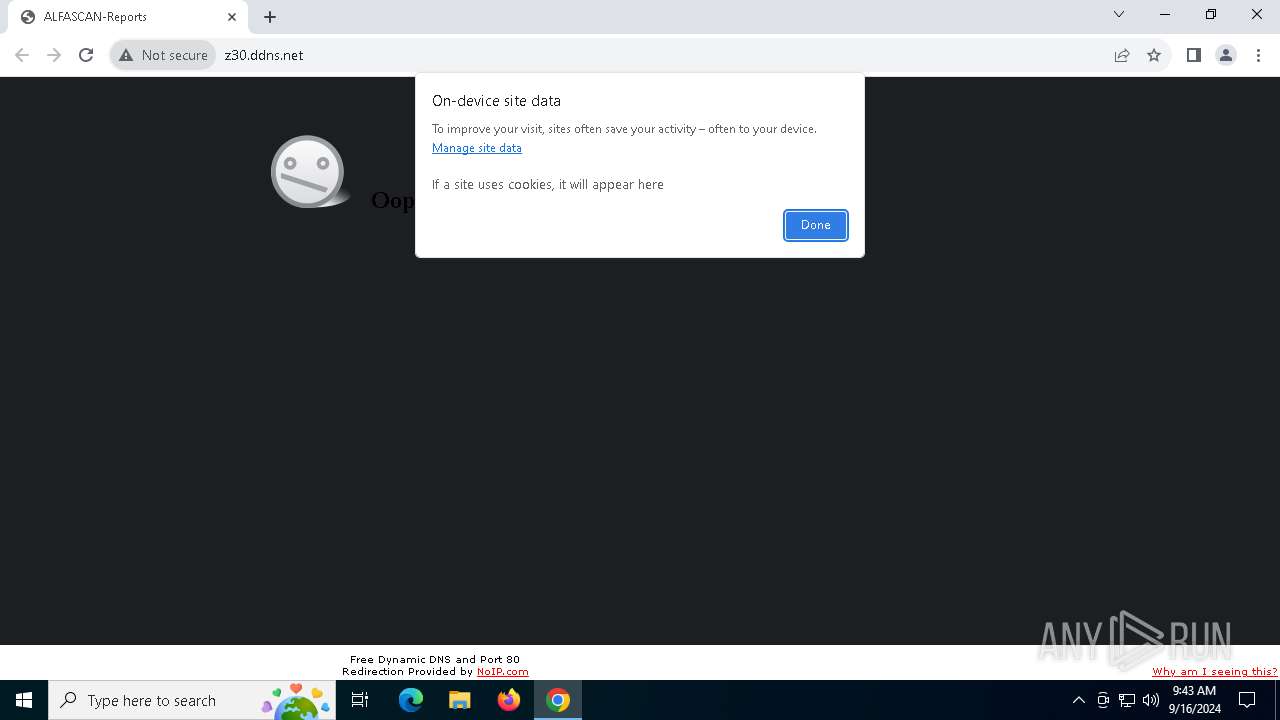1280x720 pixels.
Task: Open the Chrome profile avatar menu
Action: click(1226, 55)
